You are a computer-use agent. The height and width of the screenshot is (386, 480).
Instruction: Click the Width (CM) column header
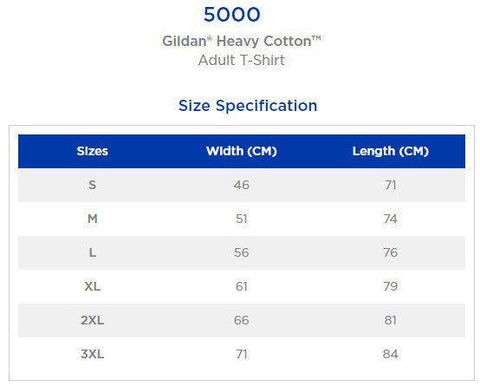click(242, 151)
